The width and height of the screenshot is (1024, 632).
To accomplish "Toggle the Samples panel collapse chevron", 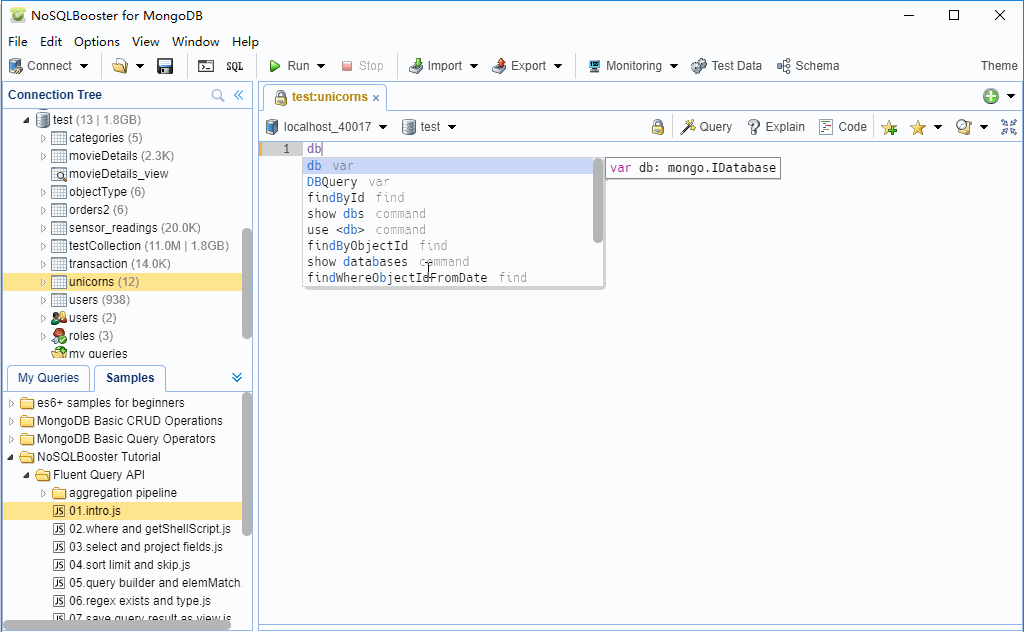I will pos(237,378).
